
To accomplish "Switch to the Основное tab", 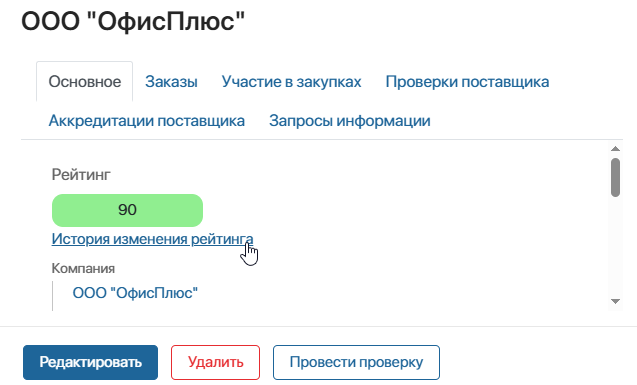I will coord(84,82).
